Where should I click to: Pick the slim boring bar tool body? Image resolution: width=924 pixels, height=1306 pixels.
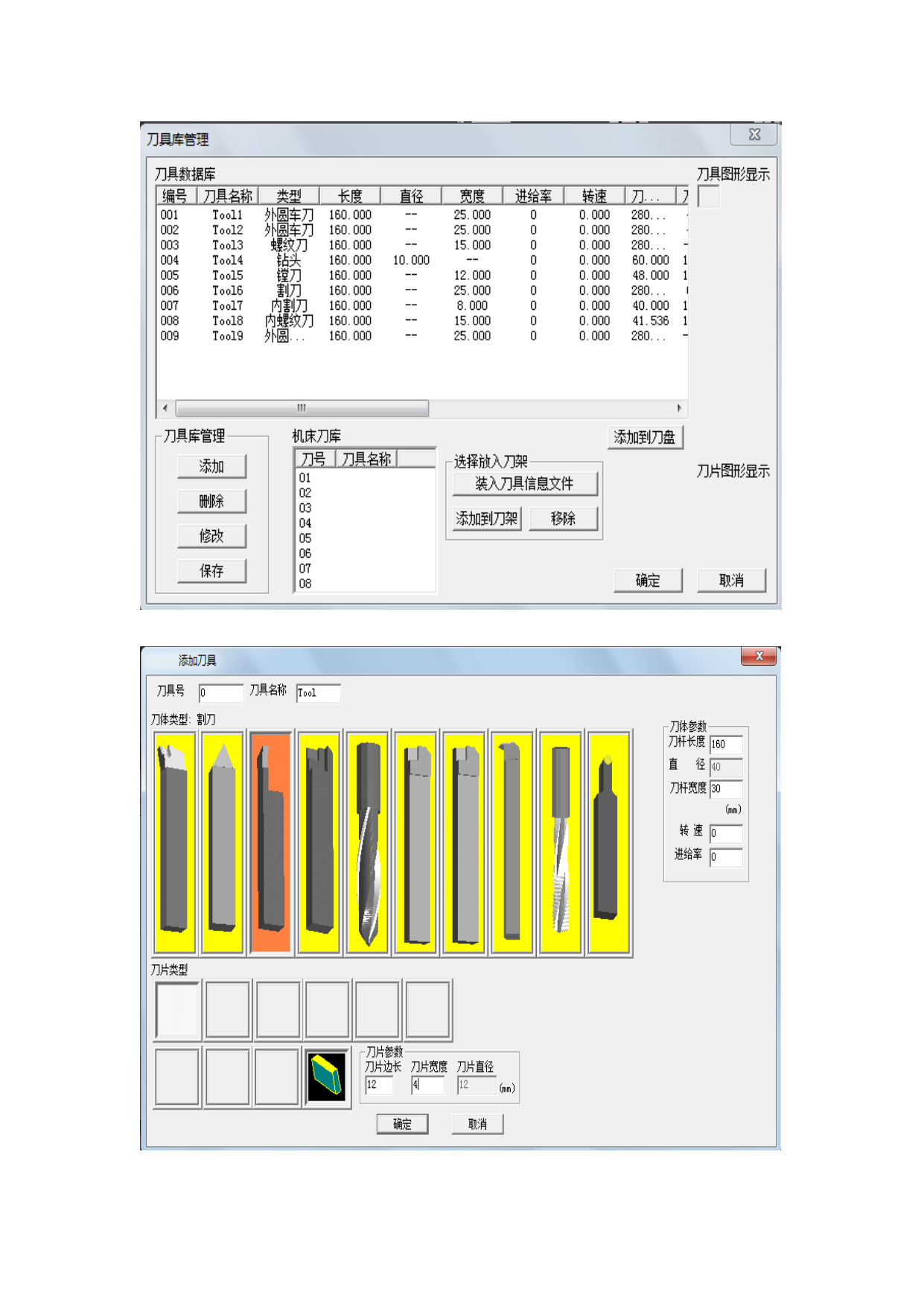click(x=512, y=842)
